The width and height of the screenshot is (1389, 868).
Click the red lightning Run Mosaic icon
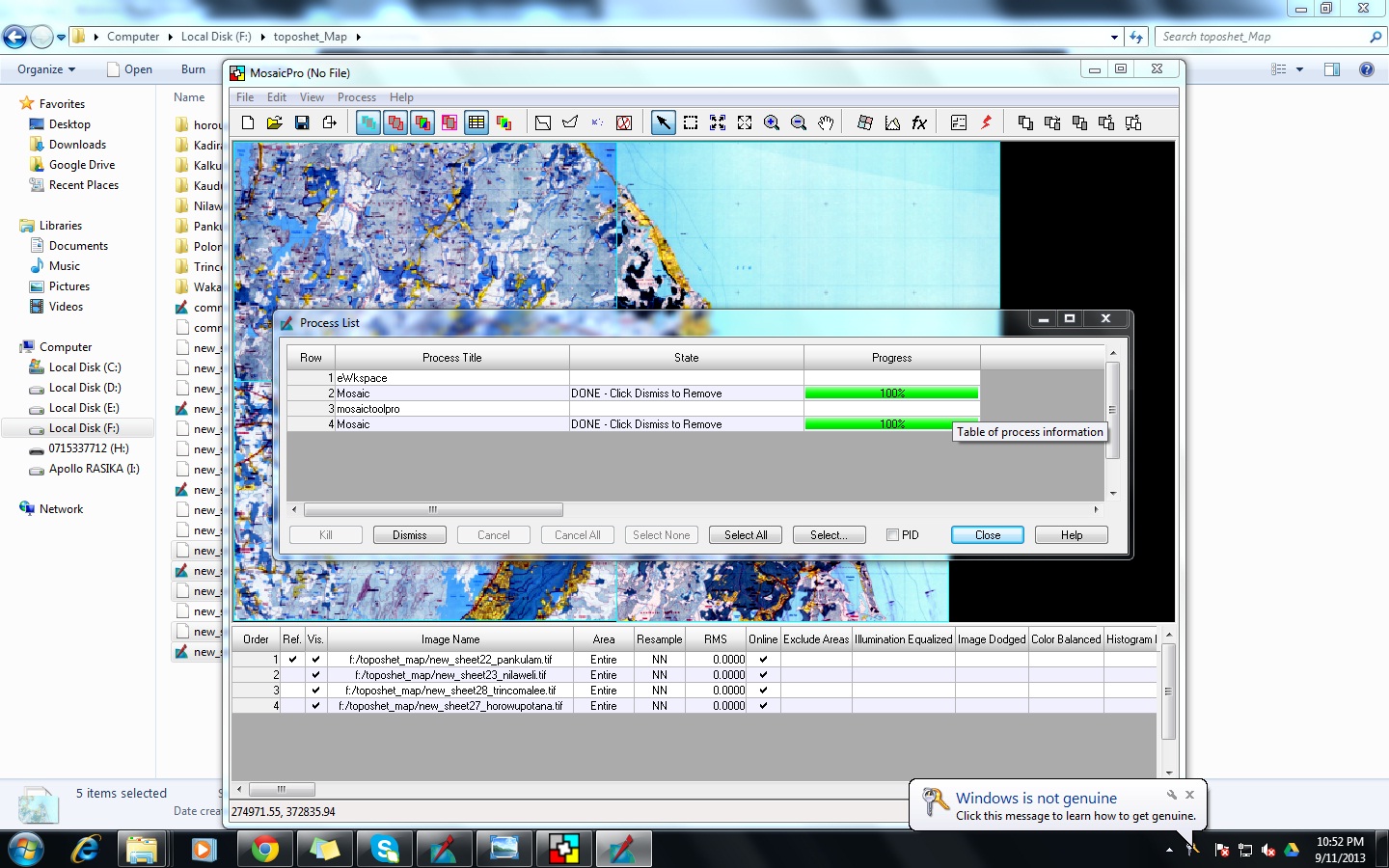coord(985,122)
